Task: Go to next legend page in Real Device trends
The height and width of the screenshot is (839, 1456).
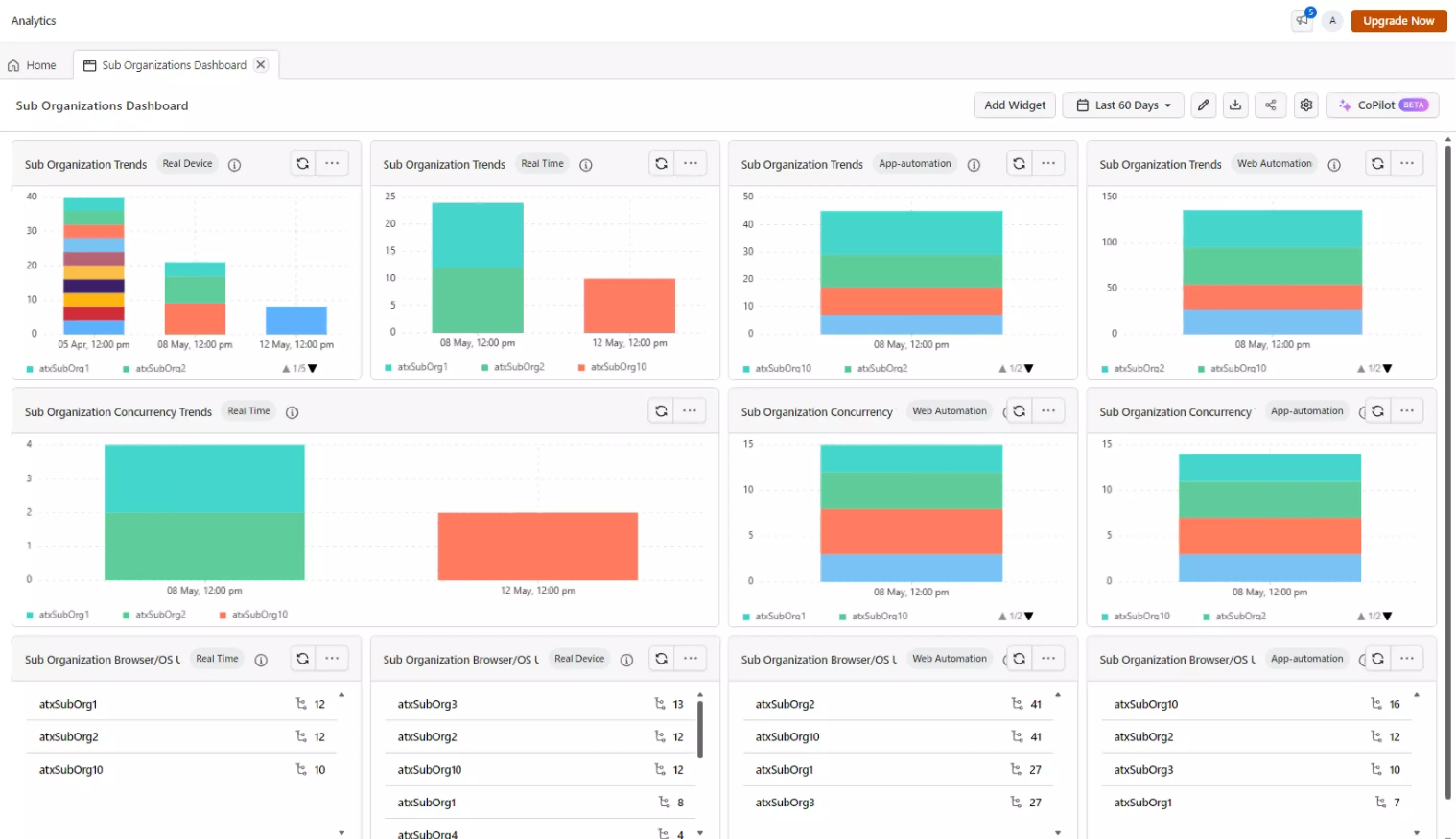Action: 312,369
